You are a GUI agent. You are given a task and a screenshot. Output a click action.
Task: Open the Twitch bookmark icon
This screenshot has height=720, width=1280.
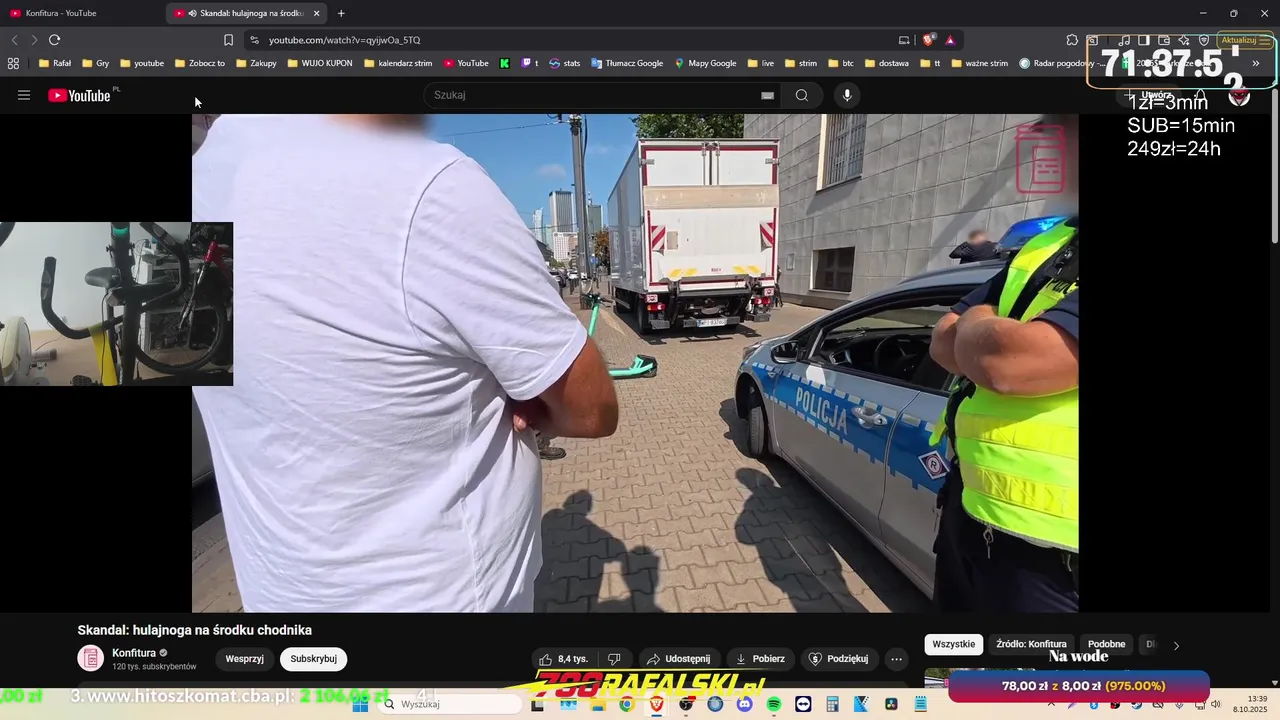click(x=529, y=63)
